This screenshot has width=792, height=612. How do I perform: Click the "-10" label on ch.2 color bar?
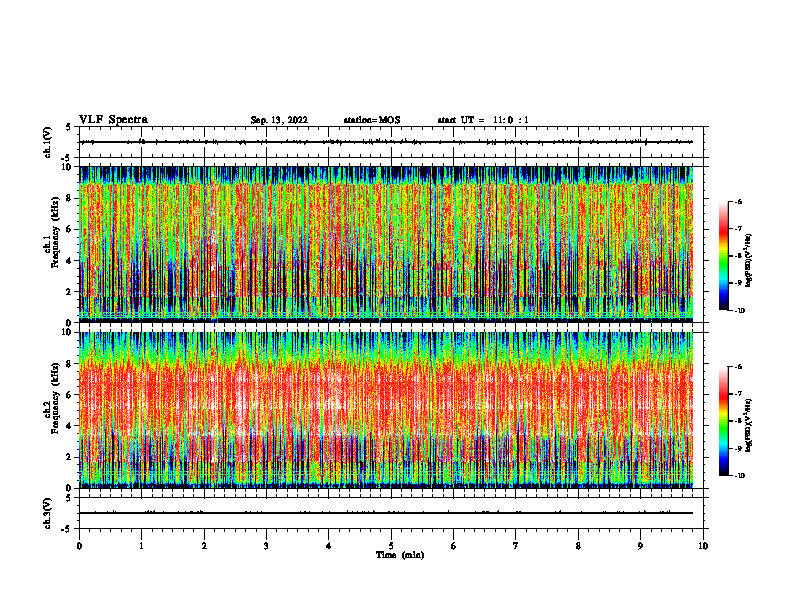tap(740, 476)
